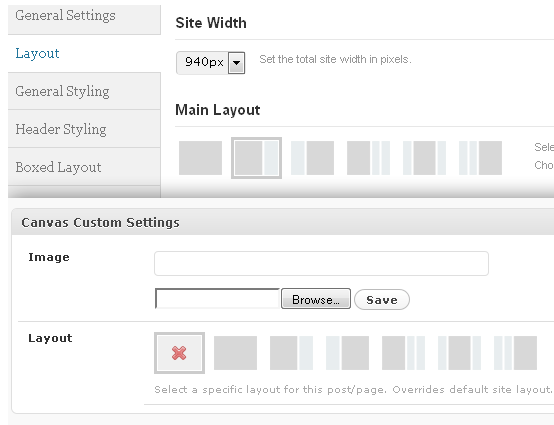Image resolution: width=554 pixels, height=425 pixels.
Task: Click the Main Layout heading
Action: (x=218, y=110)
